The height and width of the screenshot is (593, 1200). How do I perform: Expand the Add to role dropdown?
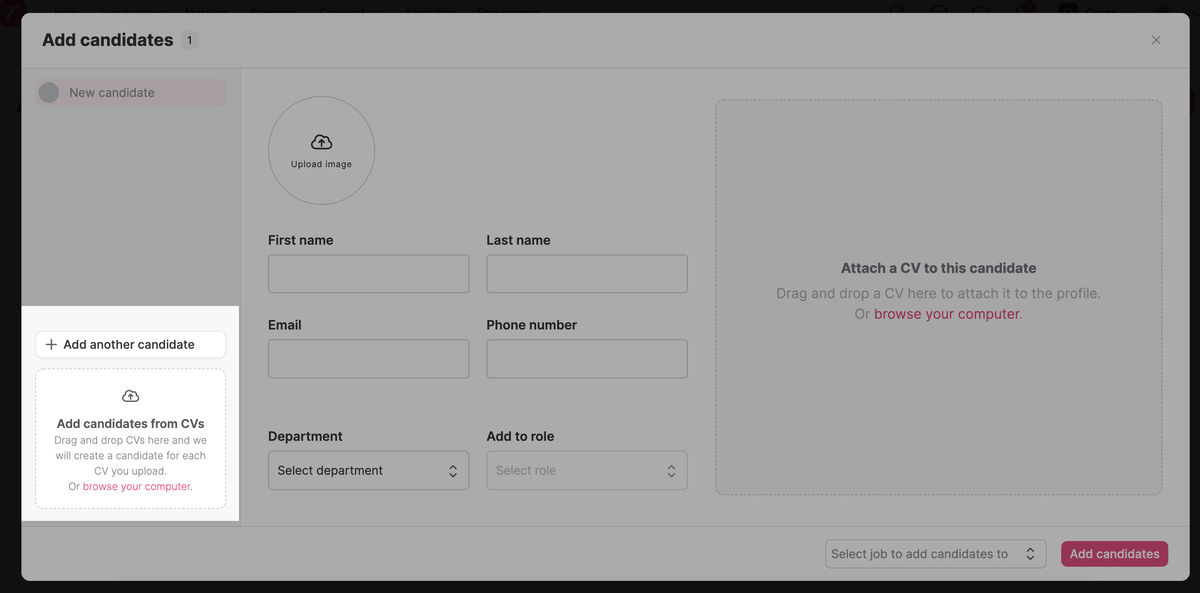pyautogui.click(x=586, y=470)
